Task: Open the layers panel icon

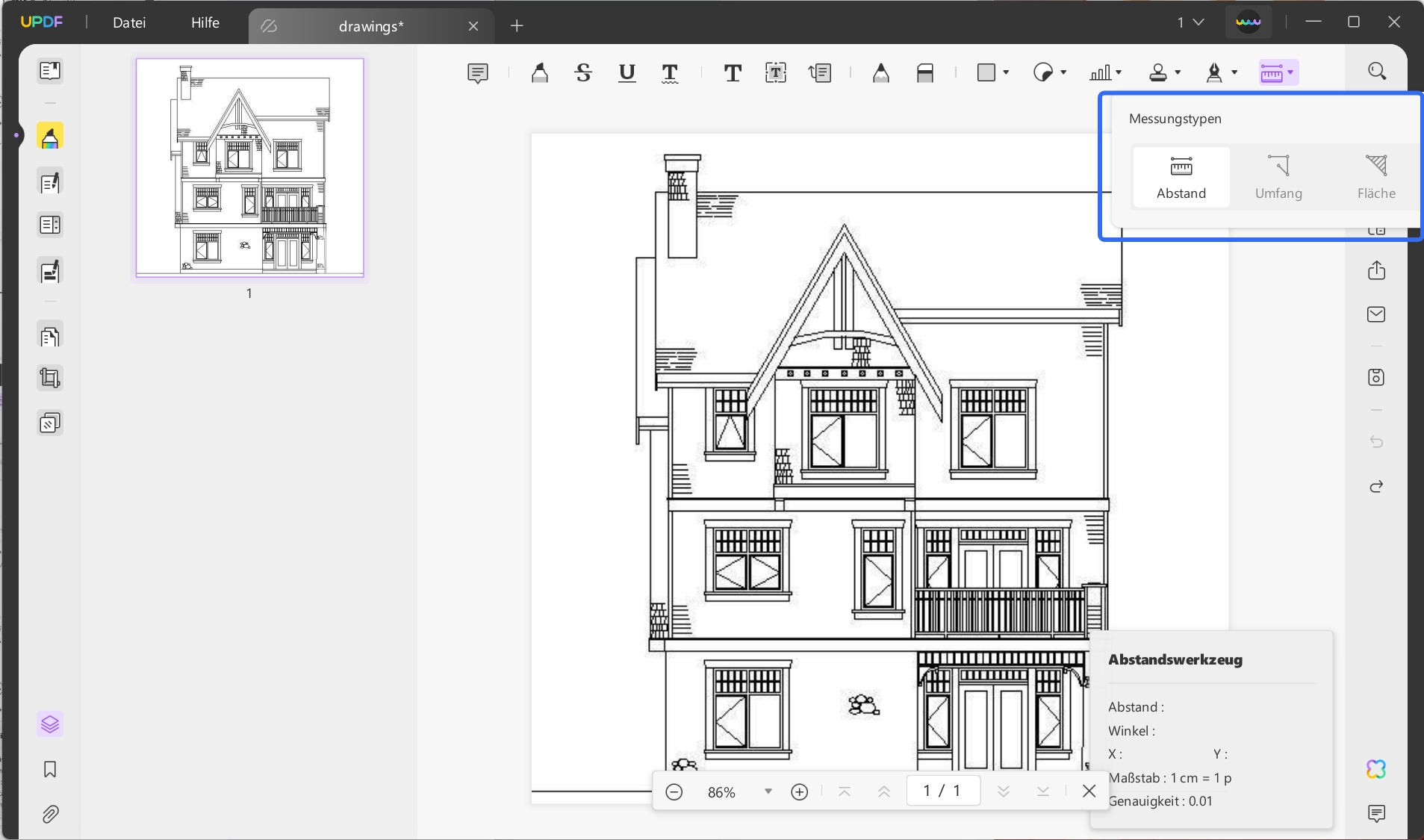Action: click(x=50, y=724)
